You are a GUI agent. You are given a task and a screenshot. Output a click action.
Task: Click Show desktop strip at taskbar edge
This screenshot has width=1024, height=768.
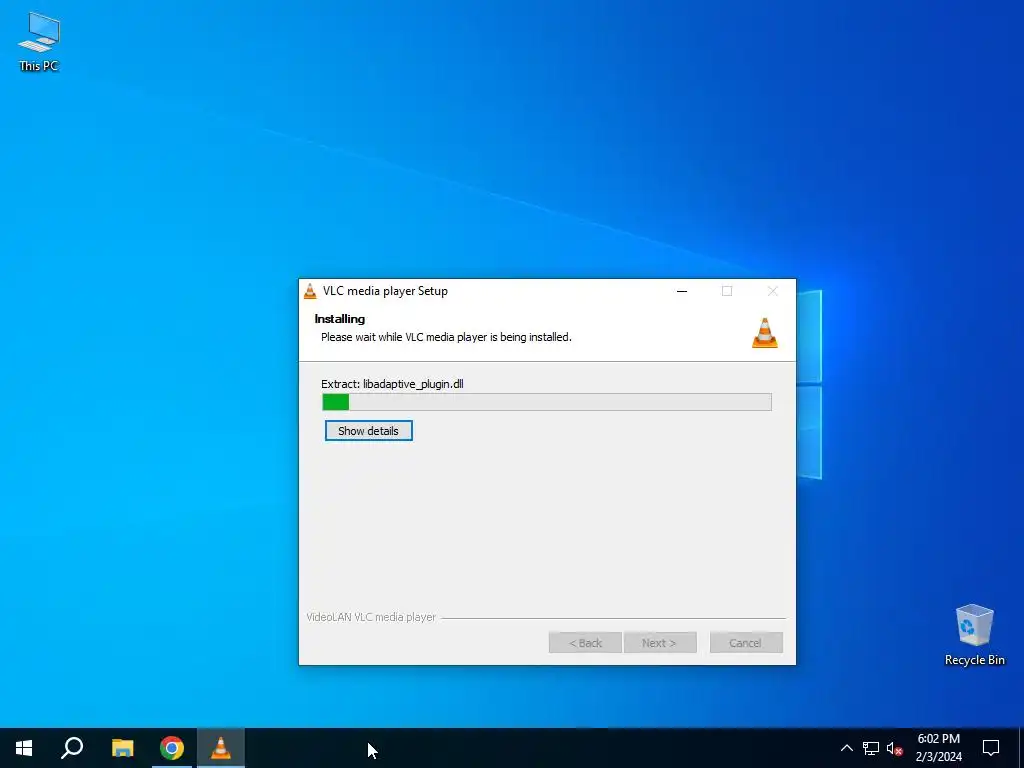[x=1021, y=748]
